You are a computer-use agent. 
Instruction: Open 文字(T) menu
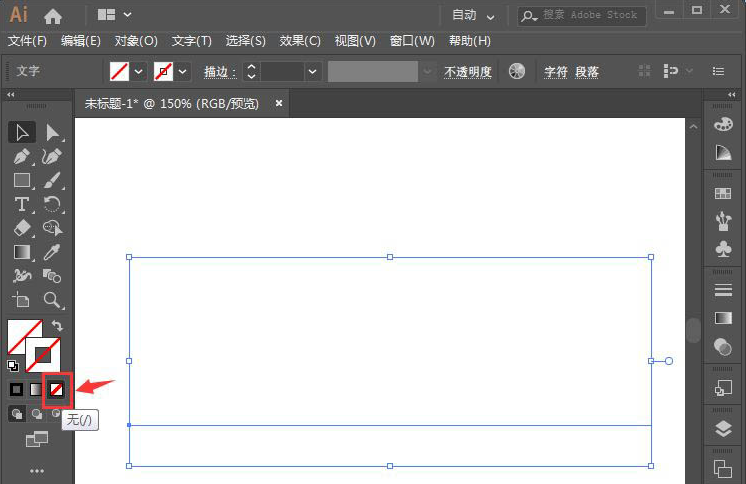(192, 41)
